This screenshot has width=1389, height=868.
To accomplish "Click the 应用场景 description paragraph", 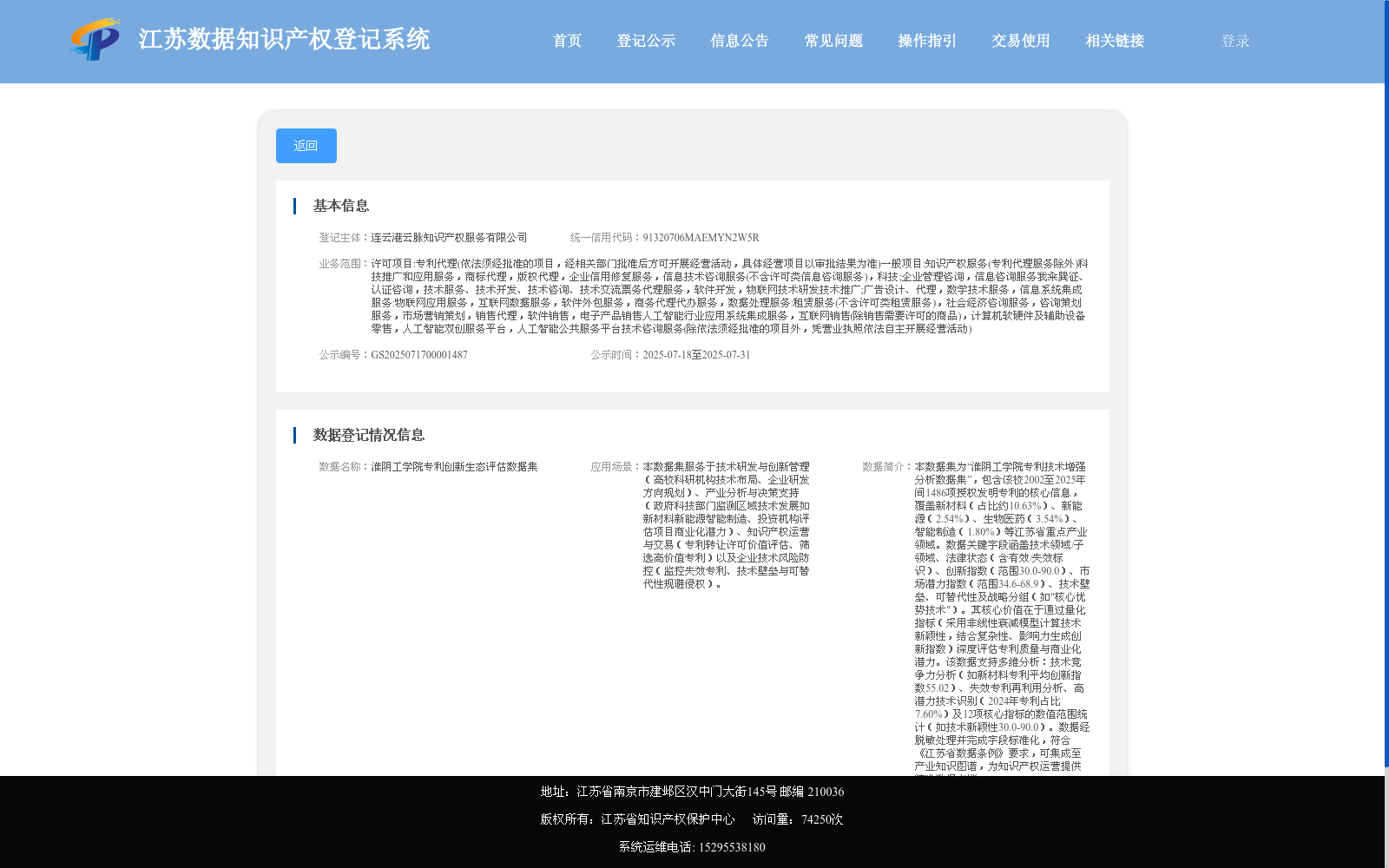I will tap(727, 525).
